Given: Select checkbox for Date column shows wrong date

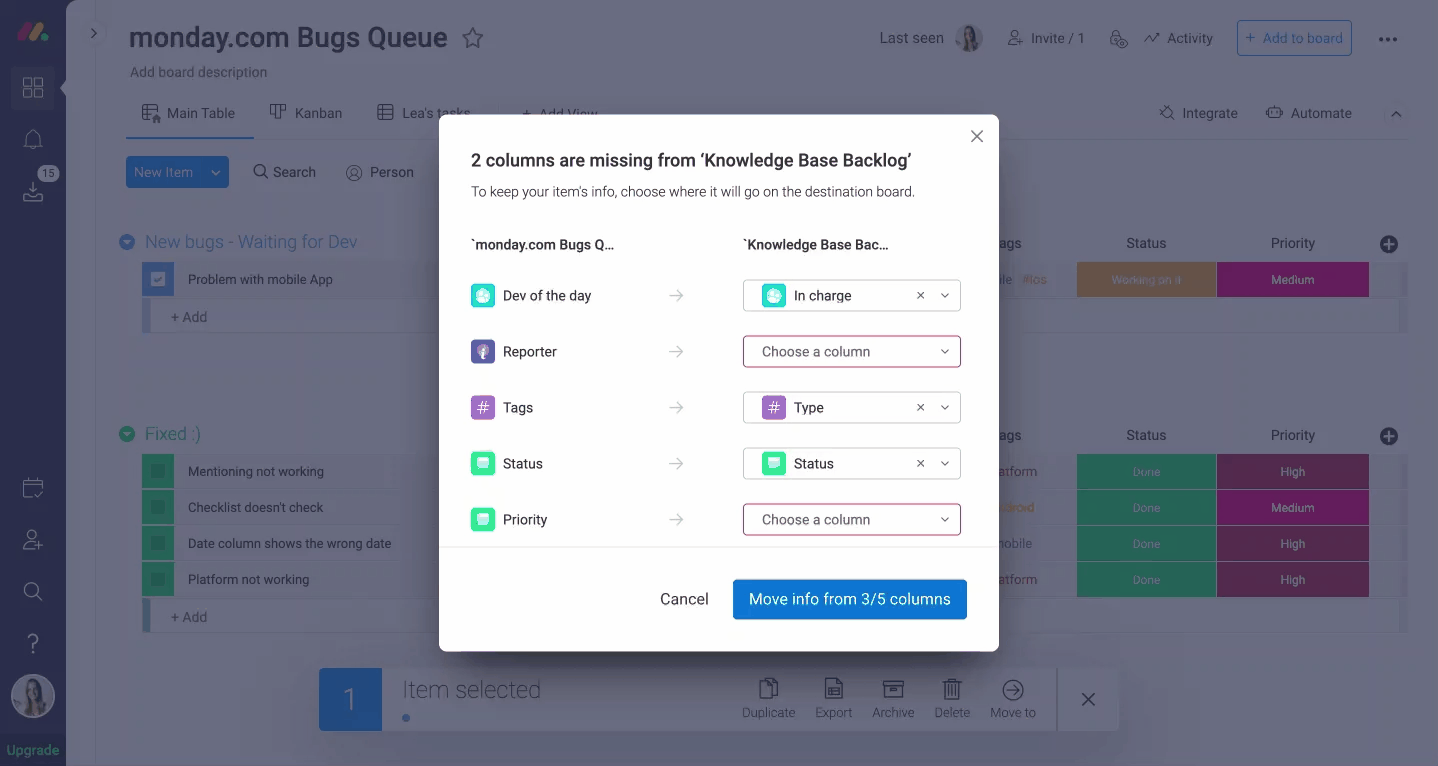Looking at the screenshot, I should 158,544.
